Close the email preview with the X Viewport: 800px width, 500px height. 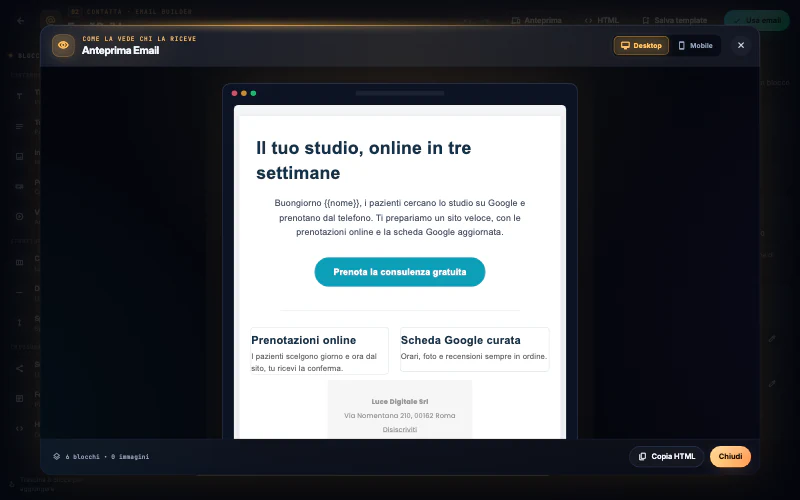[x=741, y=45]
